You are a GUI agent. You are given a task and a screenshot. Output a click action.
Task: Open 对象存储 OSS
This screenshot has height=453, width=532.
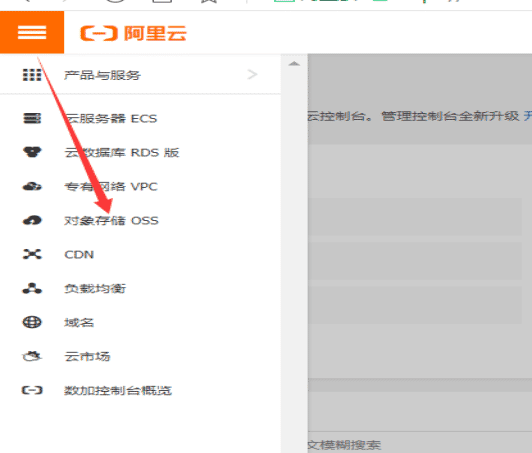pyautogui.click(x=111, y=221)
